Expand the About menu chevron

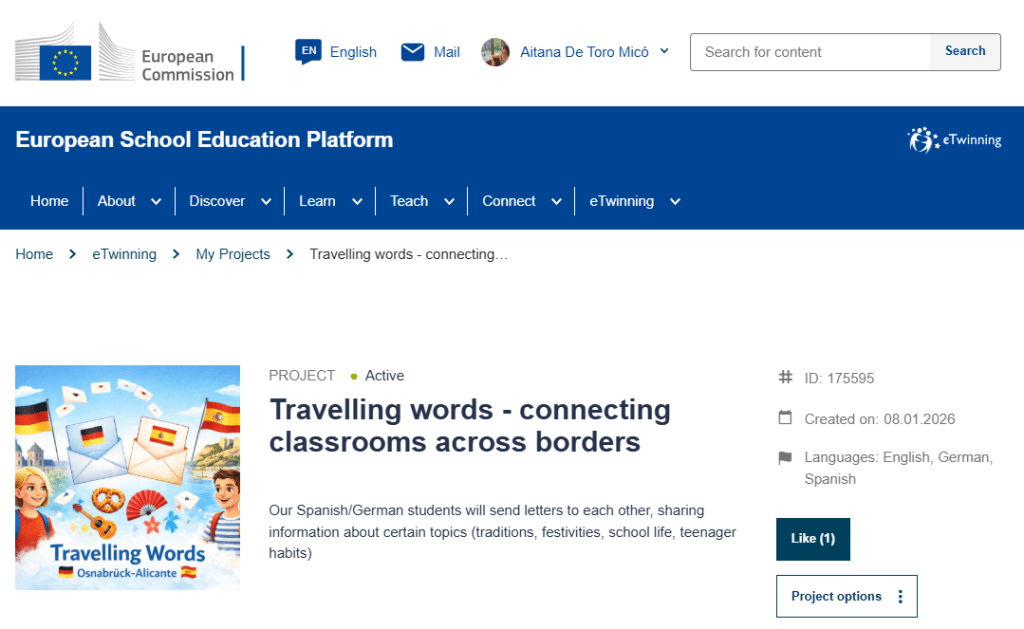[x=156, y=201]
